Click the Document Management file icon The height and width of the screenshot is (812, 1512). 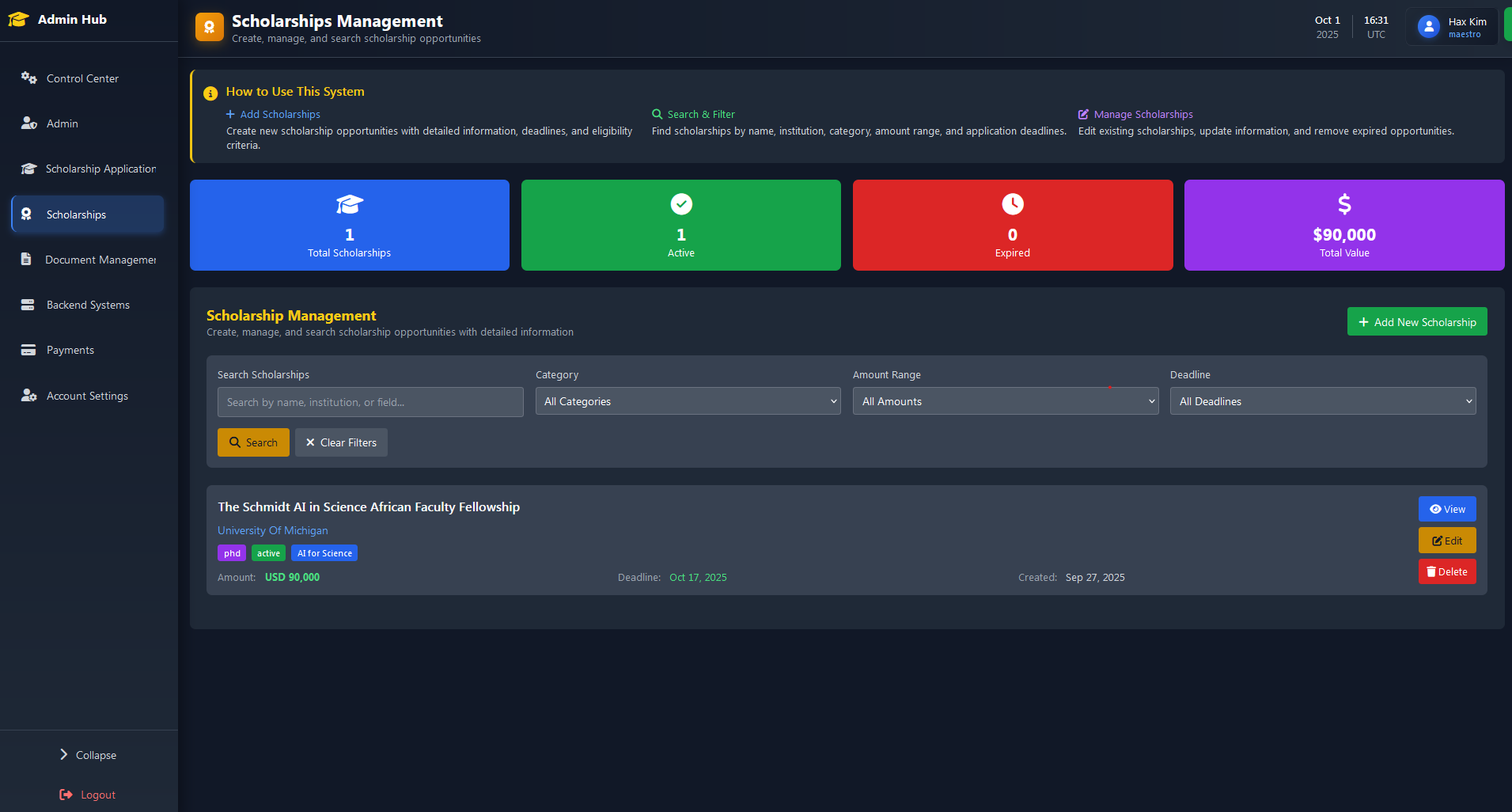[x=26, y=260]
